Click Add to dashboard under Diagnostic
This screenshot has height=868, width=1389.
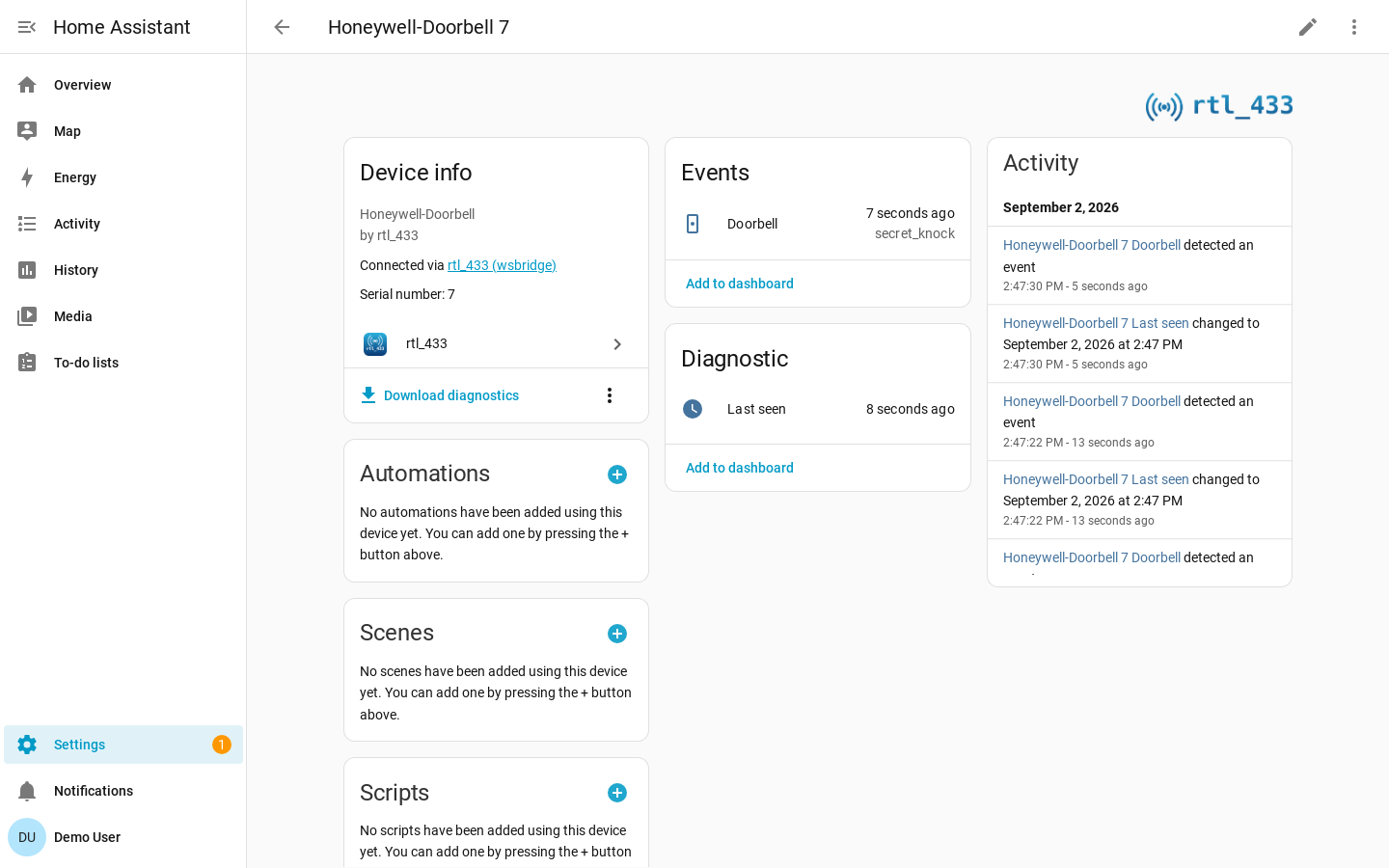740,468
